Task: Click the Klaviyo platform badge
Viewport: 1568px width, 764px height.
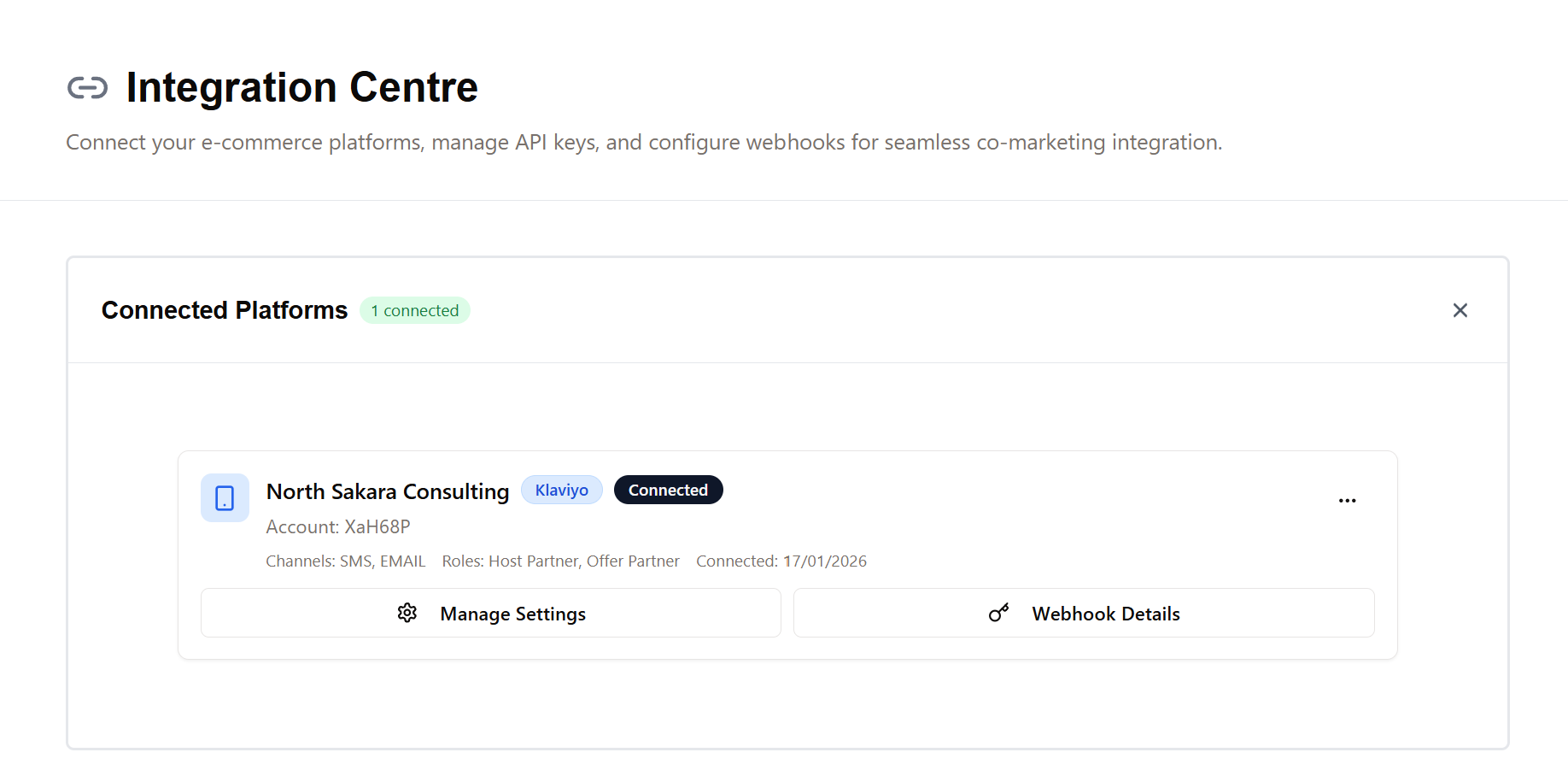Action: (561, 490)
